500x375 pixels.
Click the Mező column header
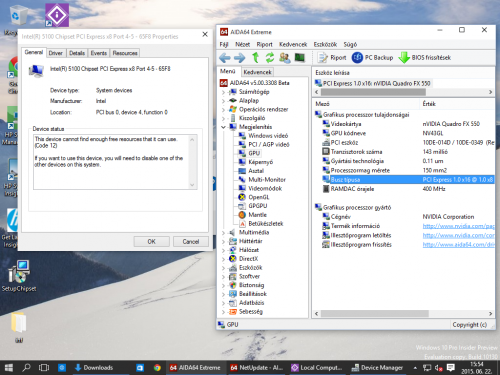366,104
